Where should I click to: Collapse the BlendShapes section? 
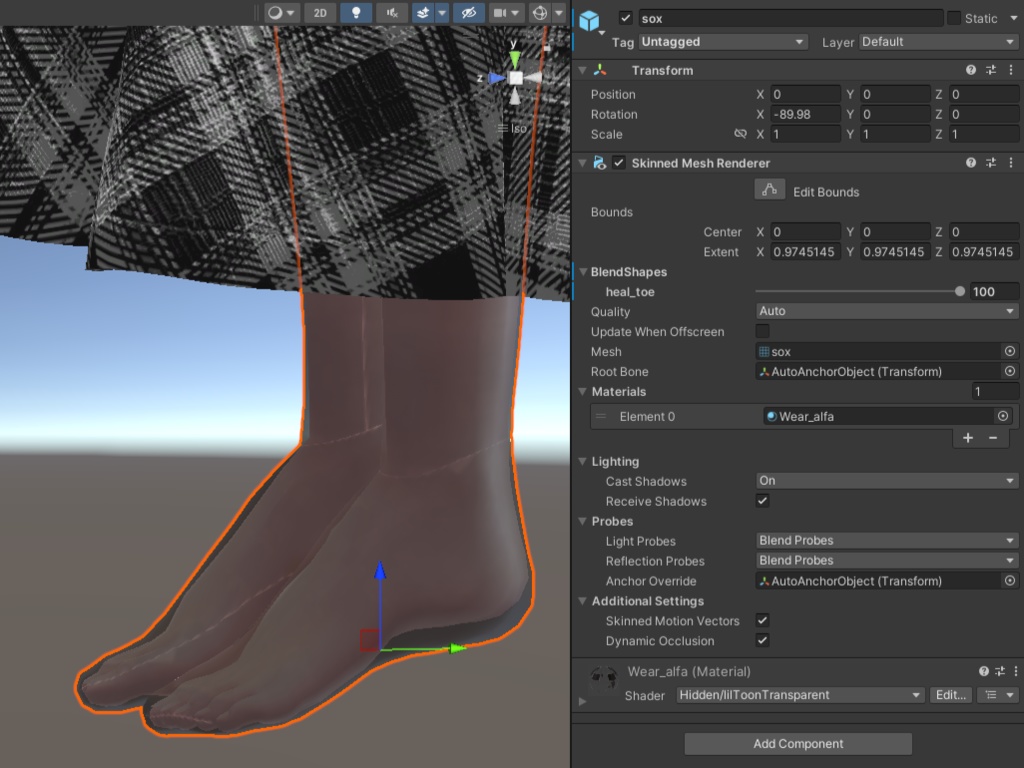point(583,272)
